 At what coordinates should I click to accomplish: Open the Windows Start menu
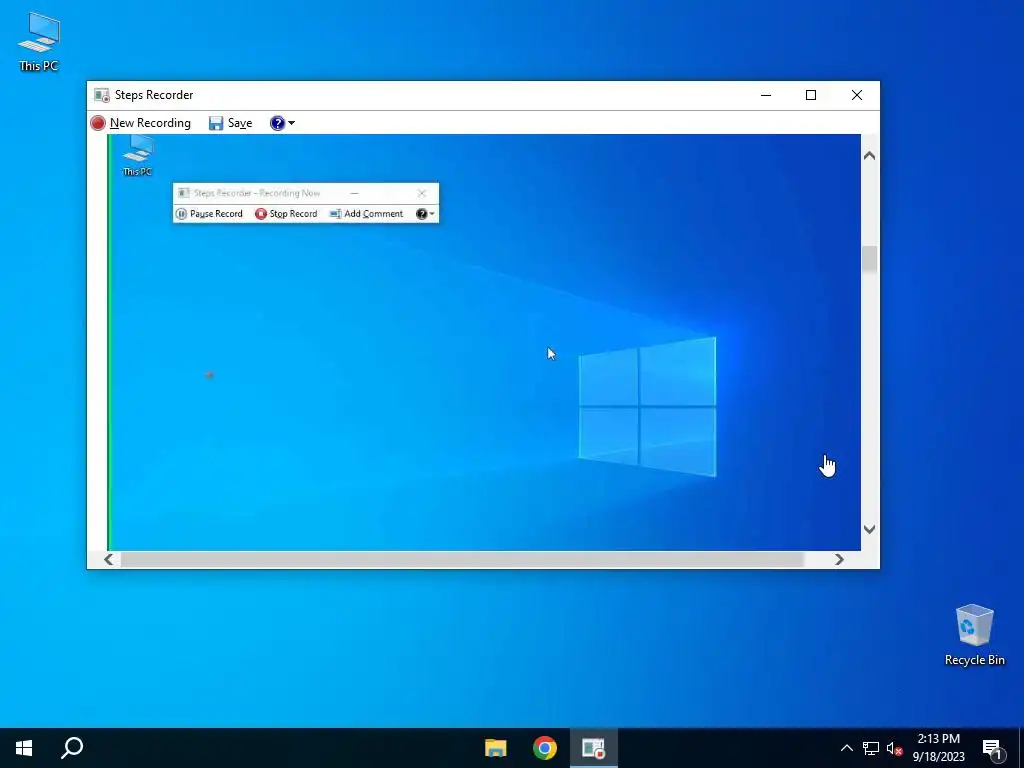click(x=24, y=748)
